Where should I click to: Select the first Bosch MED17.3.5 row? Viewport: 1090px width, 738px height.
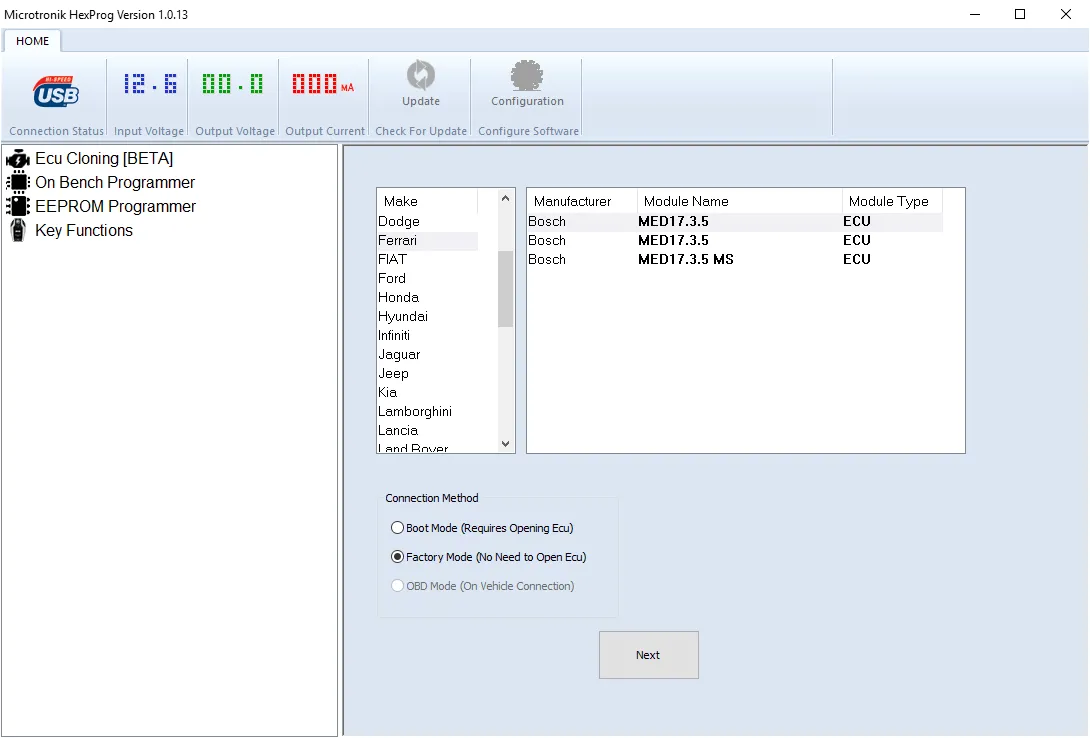click(735, 221)
